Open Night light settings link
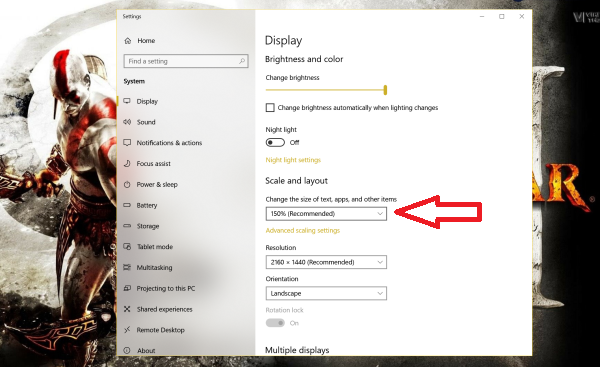The image size is (600, 367). click(293, 160)
